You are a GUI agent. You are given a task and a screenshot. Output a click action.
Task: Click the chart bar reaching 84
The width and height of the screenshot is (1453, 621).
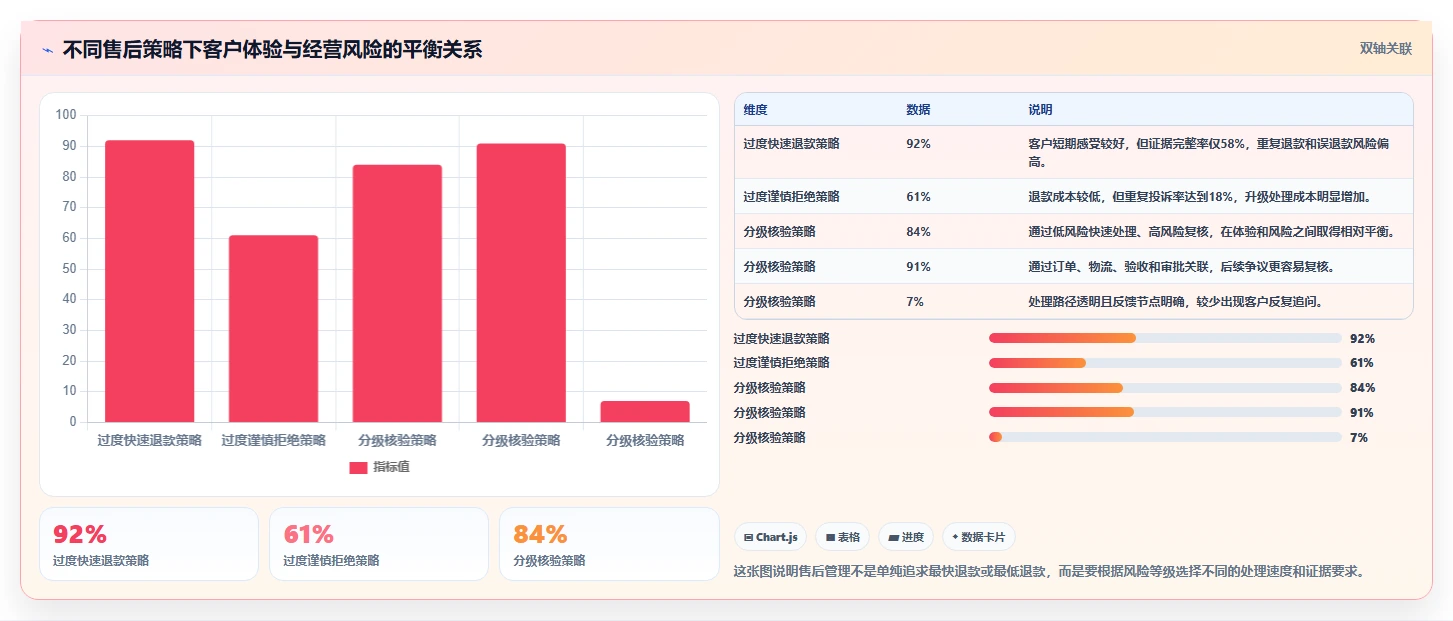click(397, 293)
